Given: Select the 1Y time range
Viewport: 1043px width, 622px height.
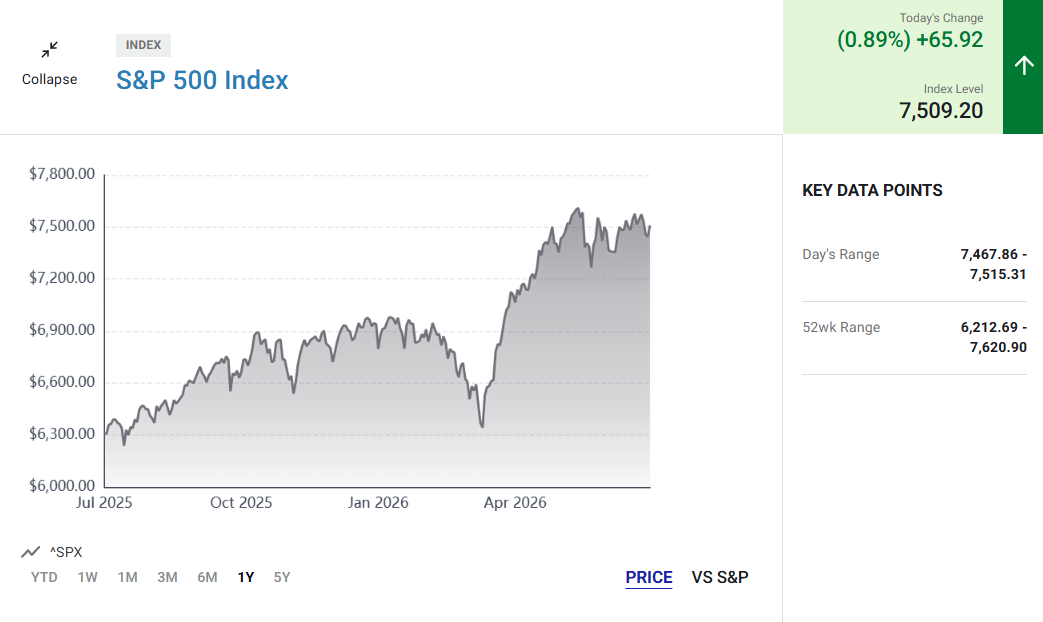Looking at the screenshot, I should pos(245,577).
